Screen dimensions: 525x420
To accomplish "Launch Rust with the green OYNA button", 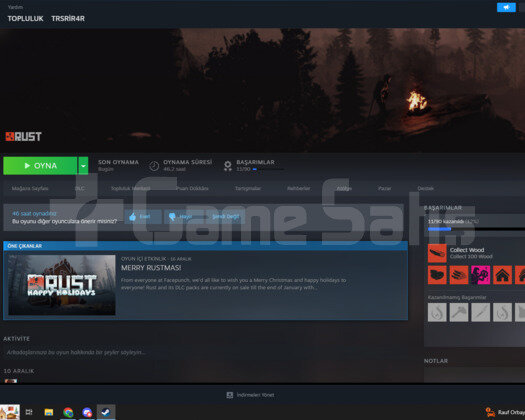I will (40, 166).
